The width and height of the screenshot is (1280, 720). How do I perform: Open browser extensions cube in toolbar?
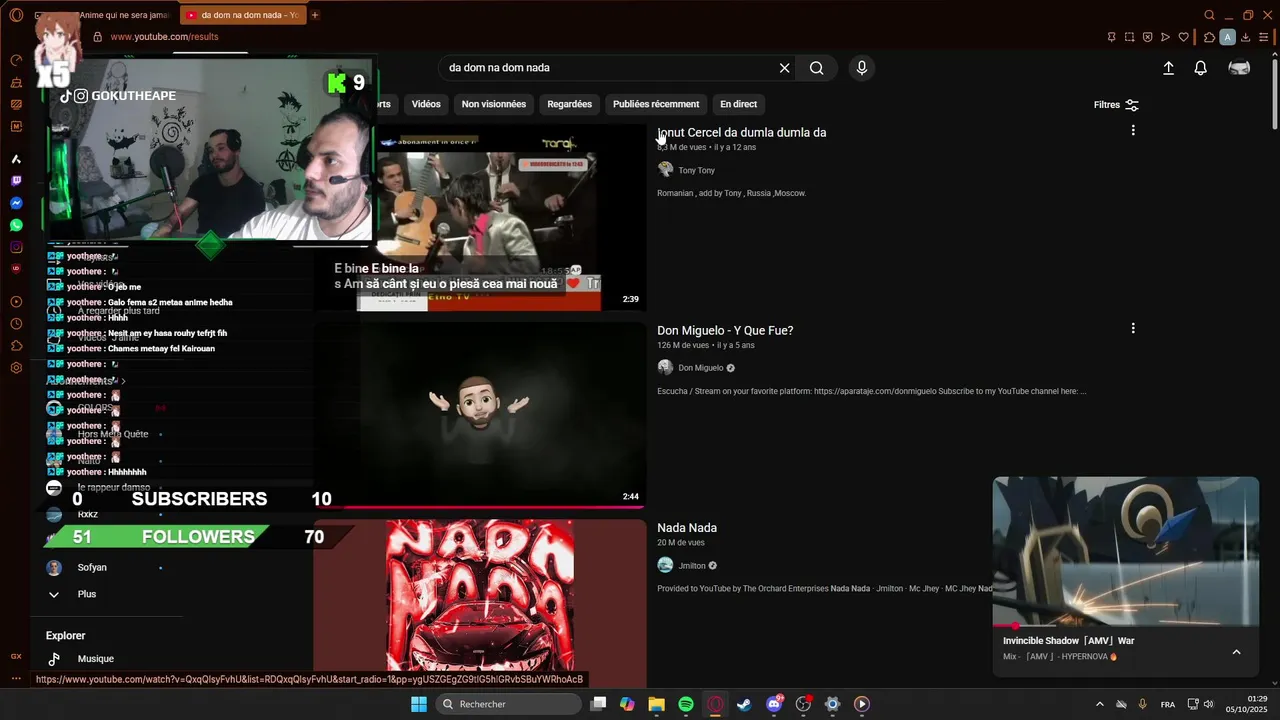pyautogui.click(x=1209, y=37)
